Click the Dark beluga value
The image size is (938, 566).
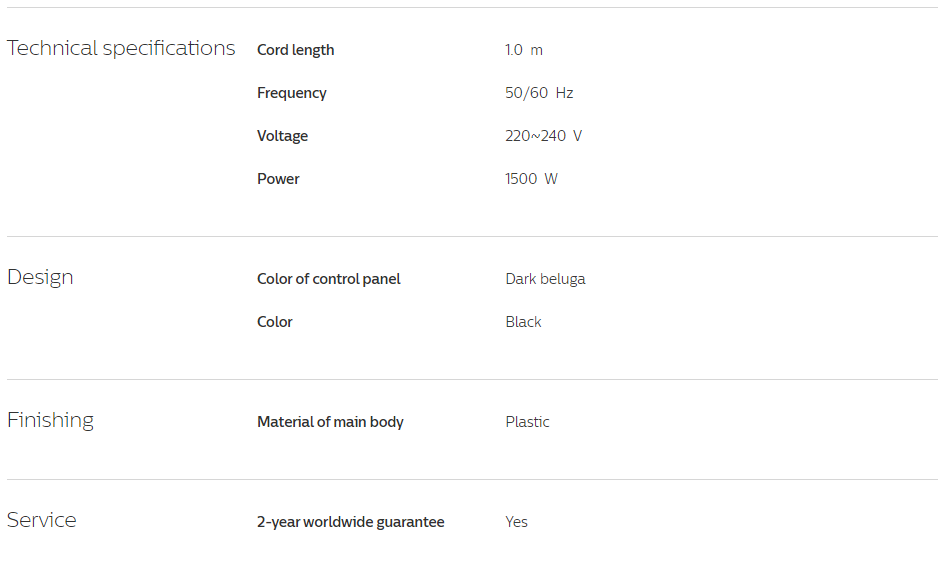pyautogui.click(x=545, y=279)
